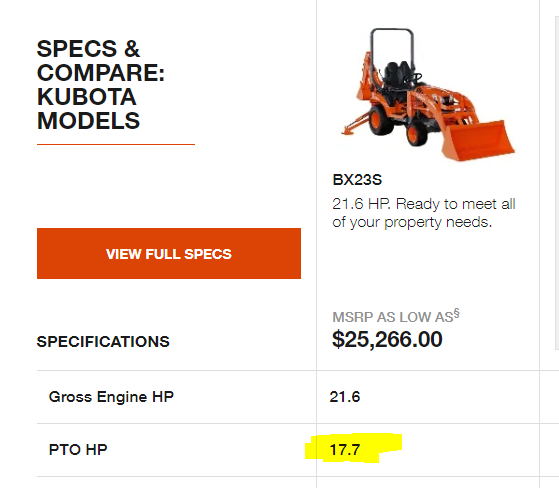This screenshot has height=488, width=559.
Task: Click the 'of your property needs.' text line
Action: pos(412,222)
